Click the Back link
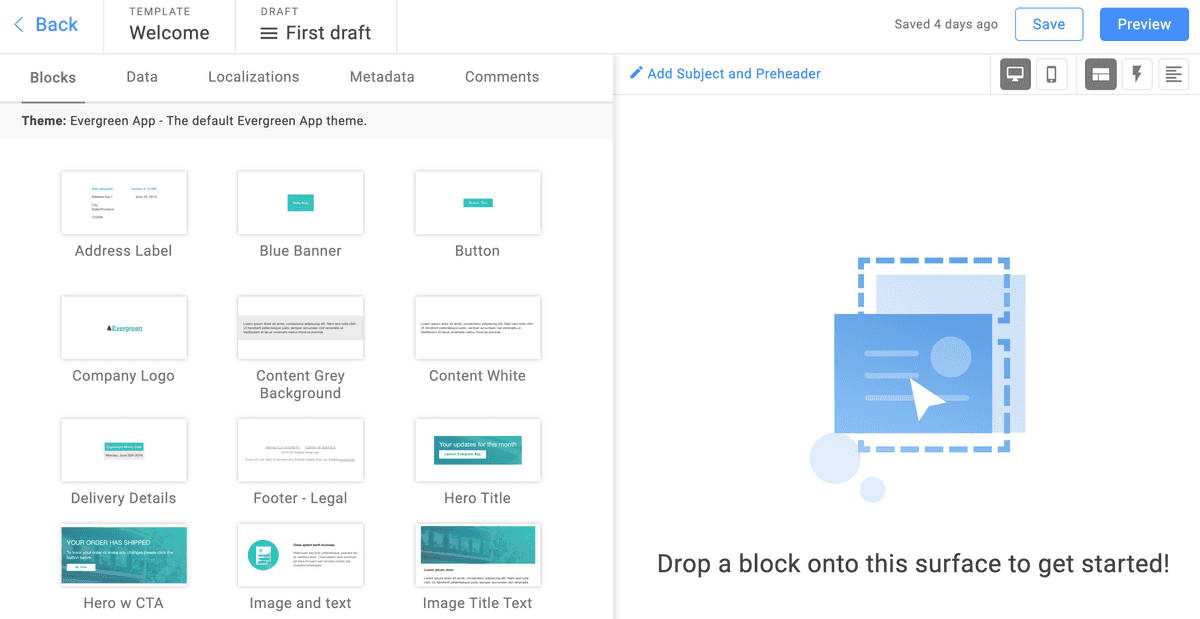 [x=50, y=24]
